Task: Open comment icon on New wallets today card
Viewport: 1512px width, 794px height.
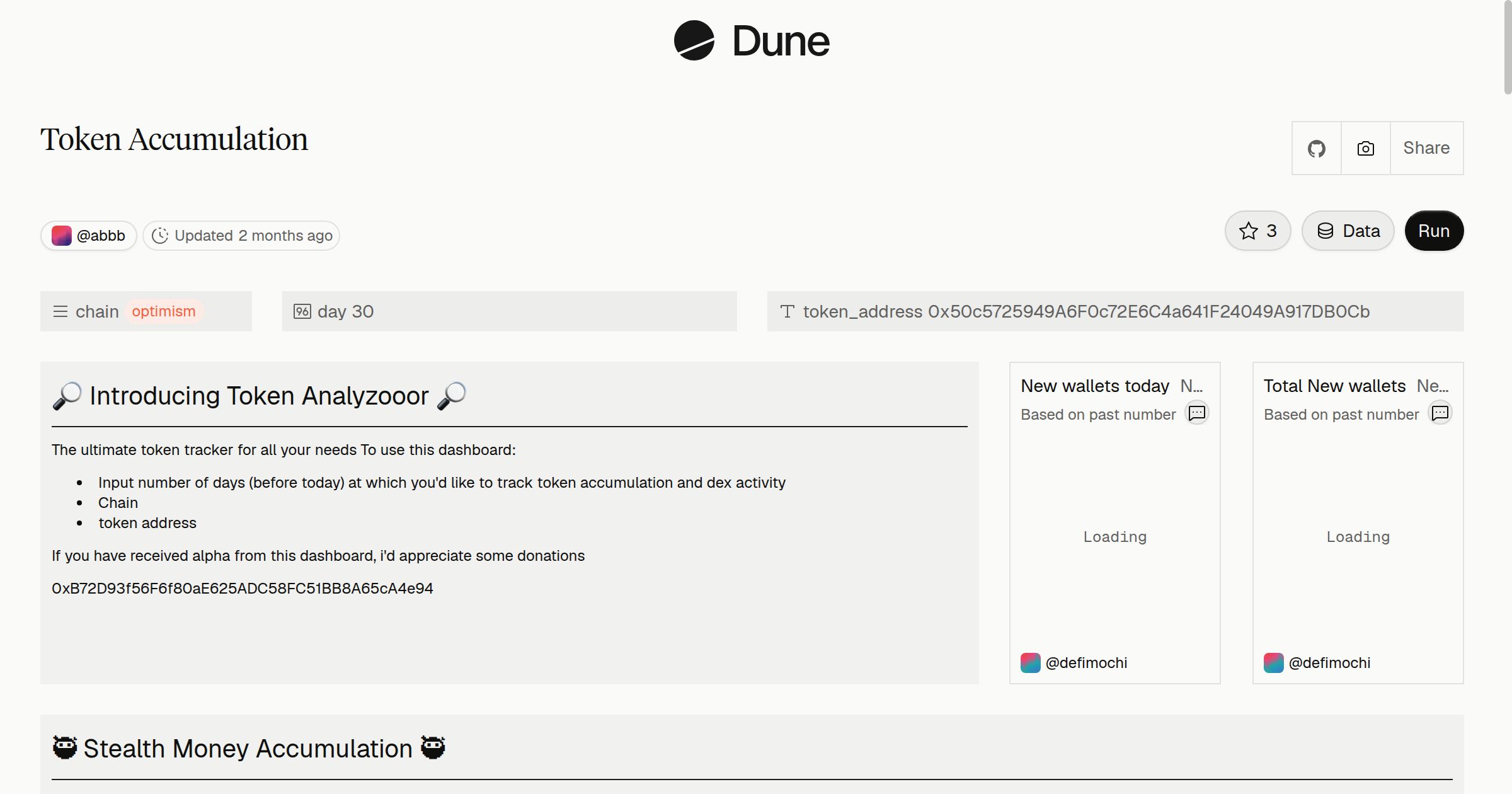Action: 1196,413
